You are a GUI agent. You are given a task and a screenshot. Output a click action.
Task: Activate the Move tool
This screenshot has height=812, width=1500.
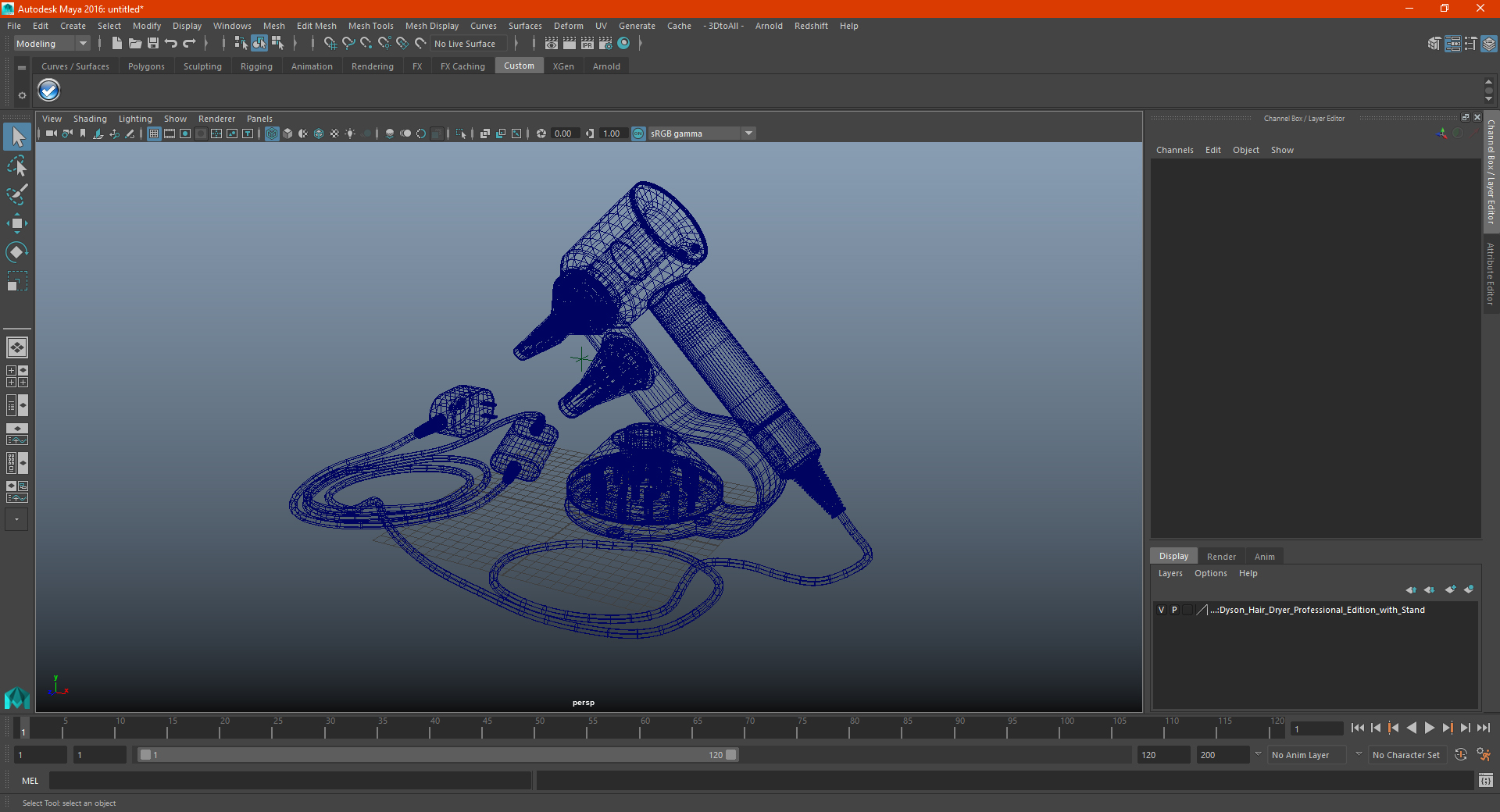click(x=17, y=223)
